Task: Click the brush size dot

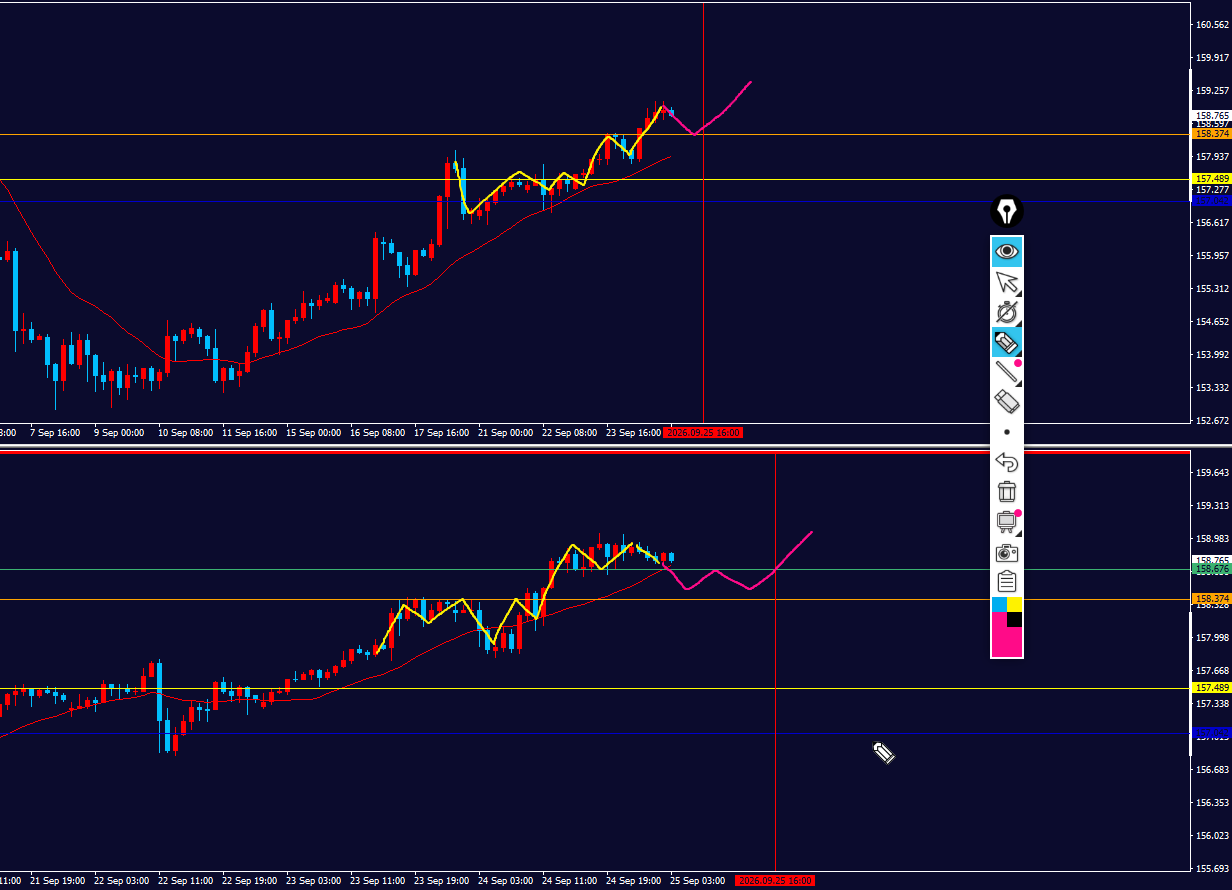Action: [x=1007, y=432]
